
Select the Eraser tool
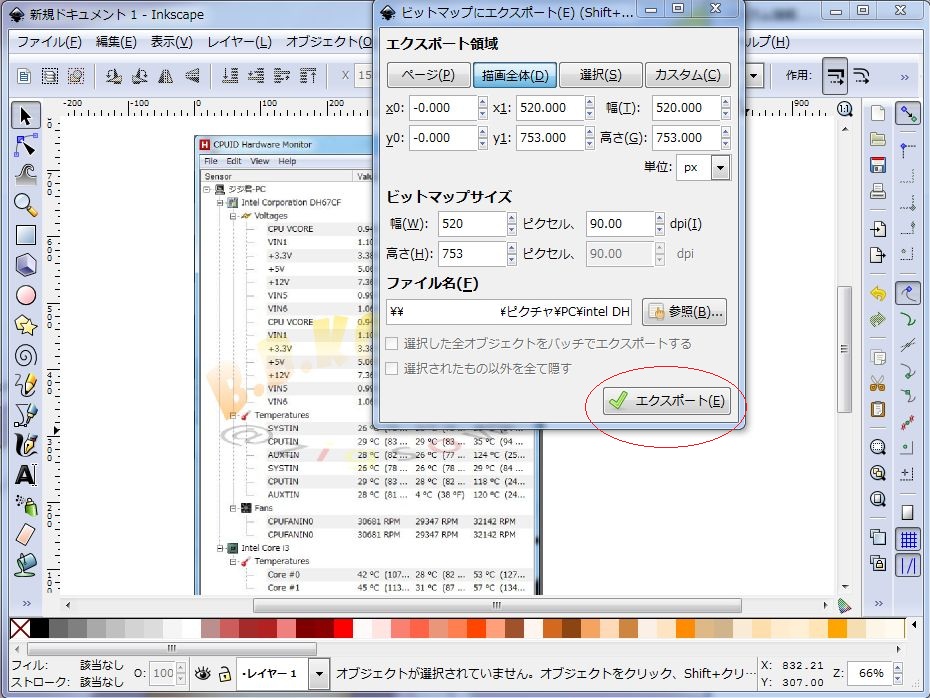pos(26,535)
